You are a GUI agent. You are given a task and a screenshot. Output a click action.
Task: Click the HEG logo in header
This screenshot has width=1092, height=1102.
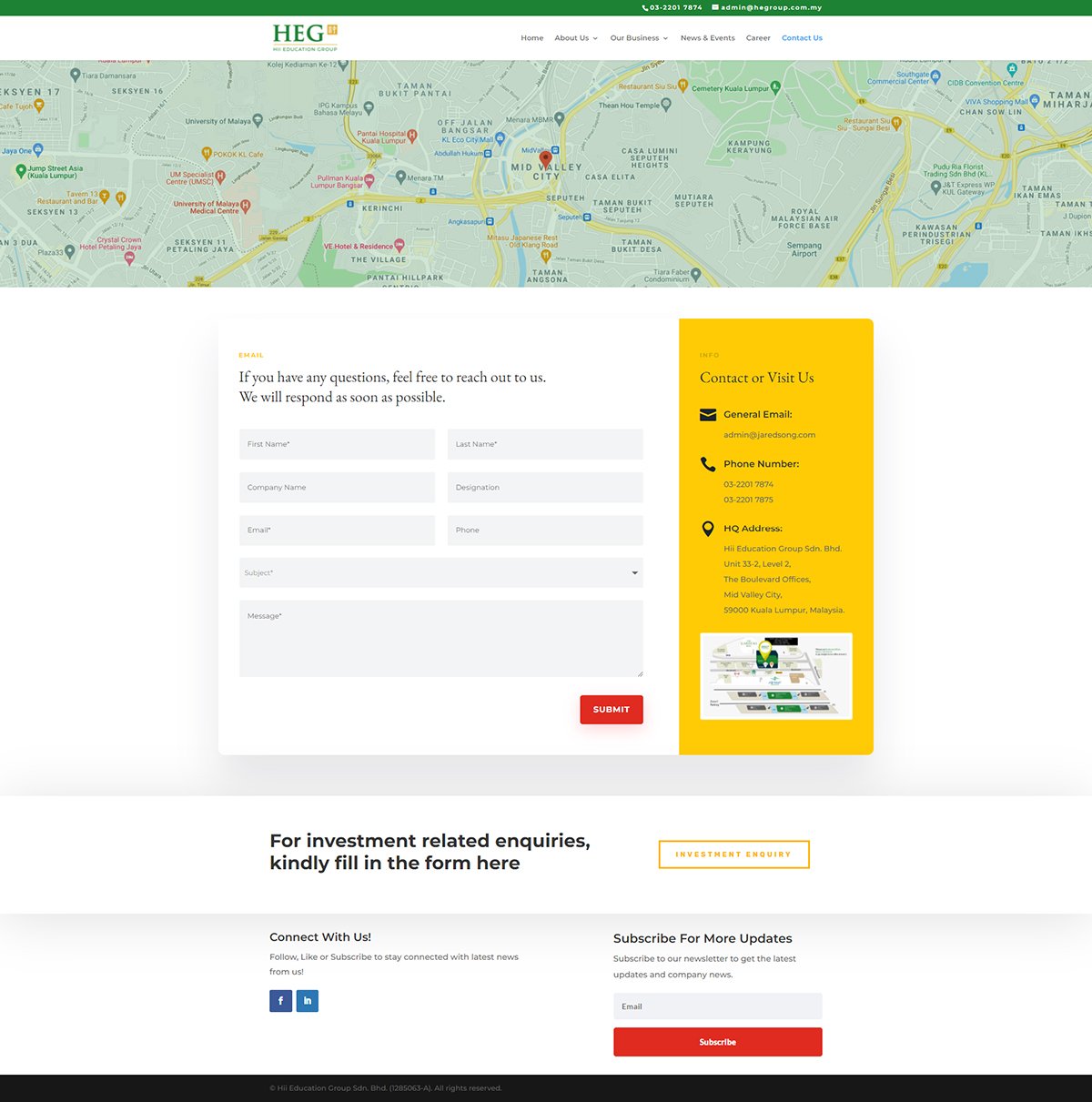(305, 37)
